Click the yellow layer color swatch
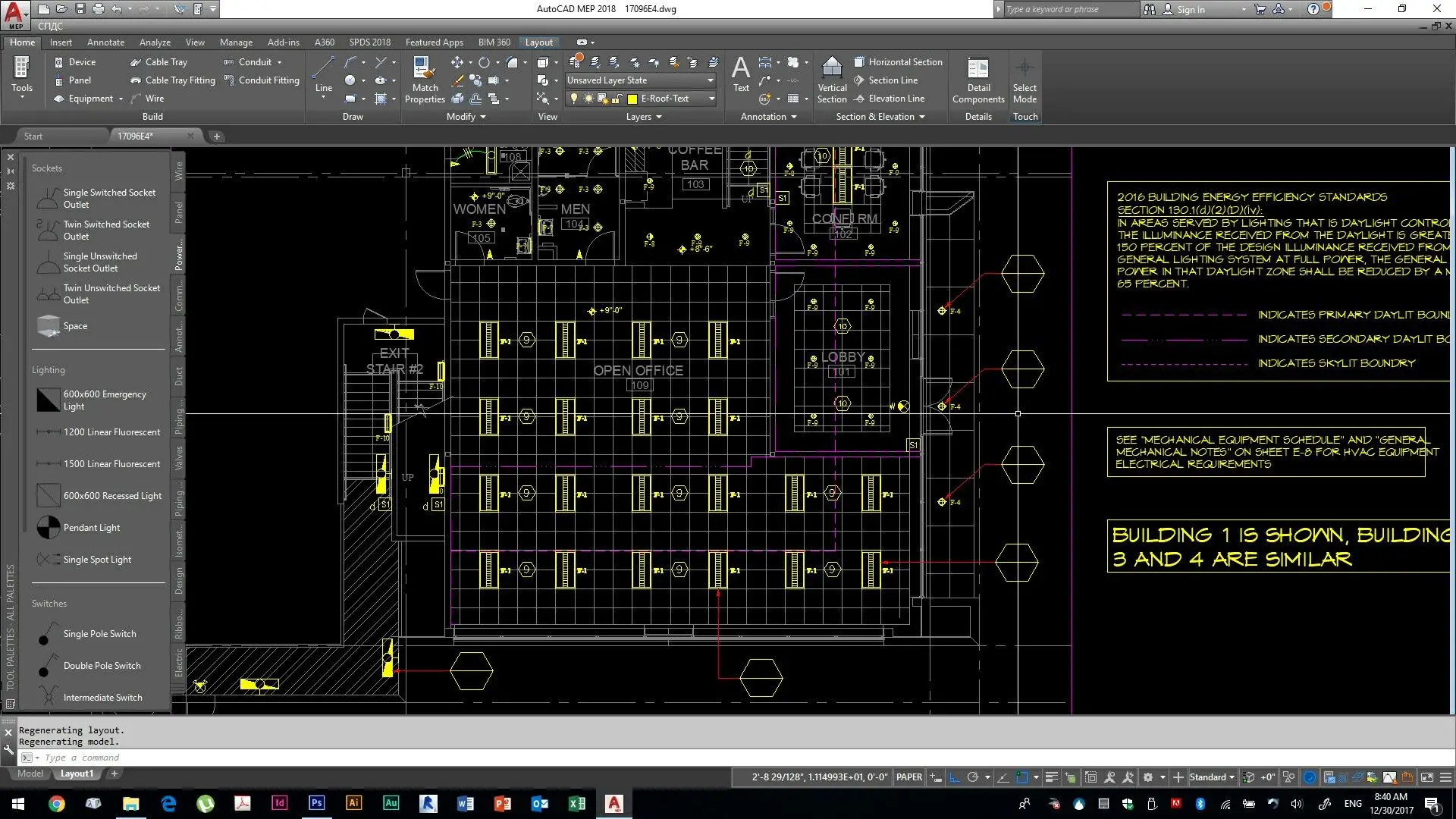 point(632,99)
